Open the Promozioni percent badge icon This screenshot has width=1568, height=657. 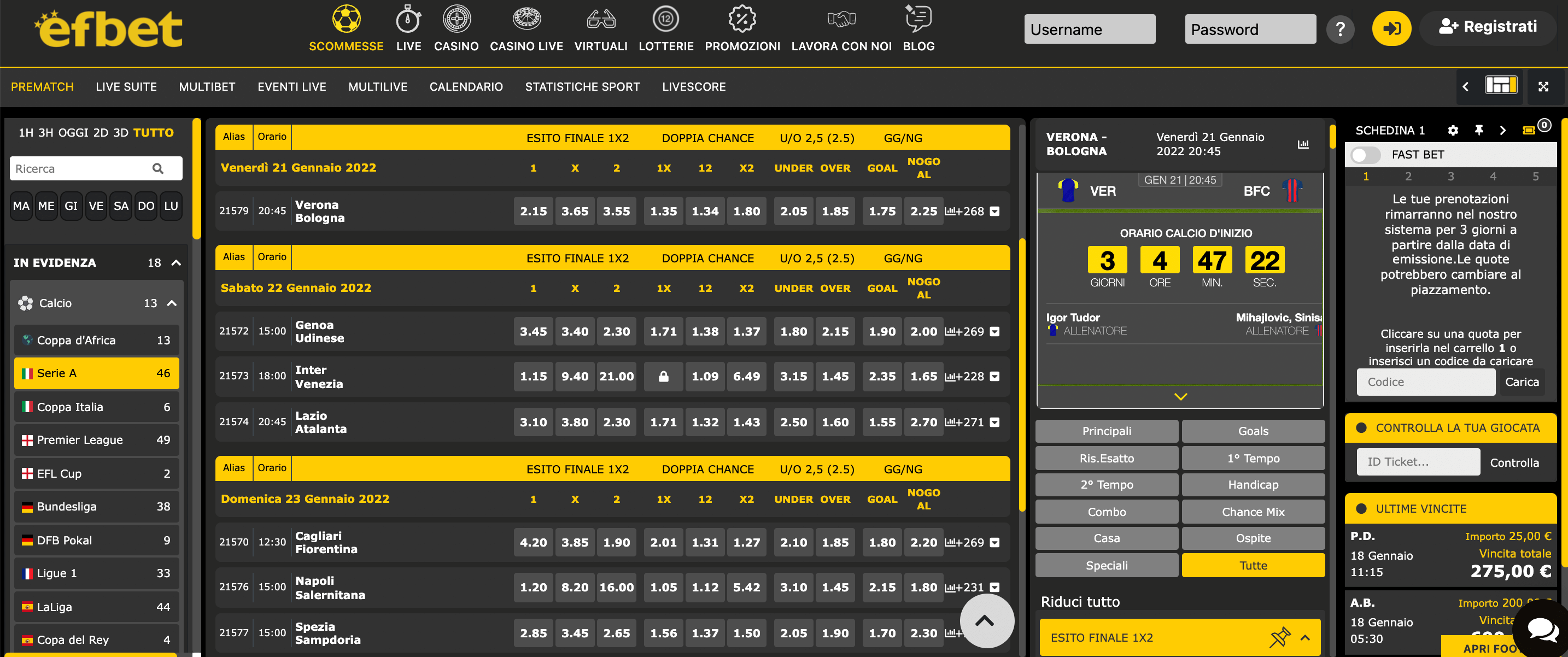coord(742,19)
